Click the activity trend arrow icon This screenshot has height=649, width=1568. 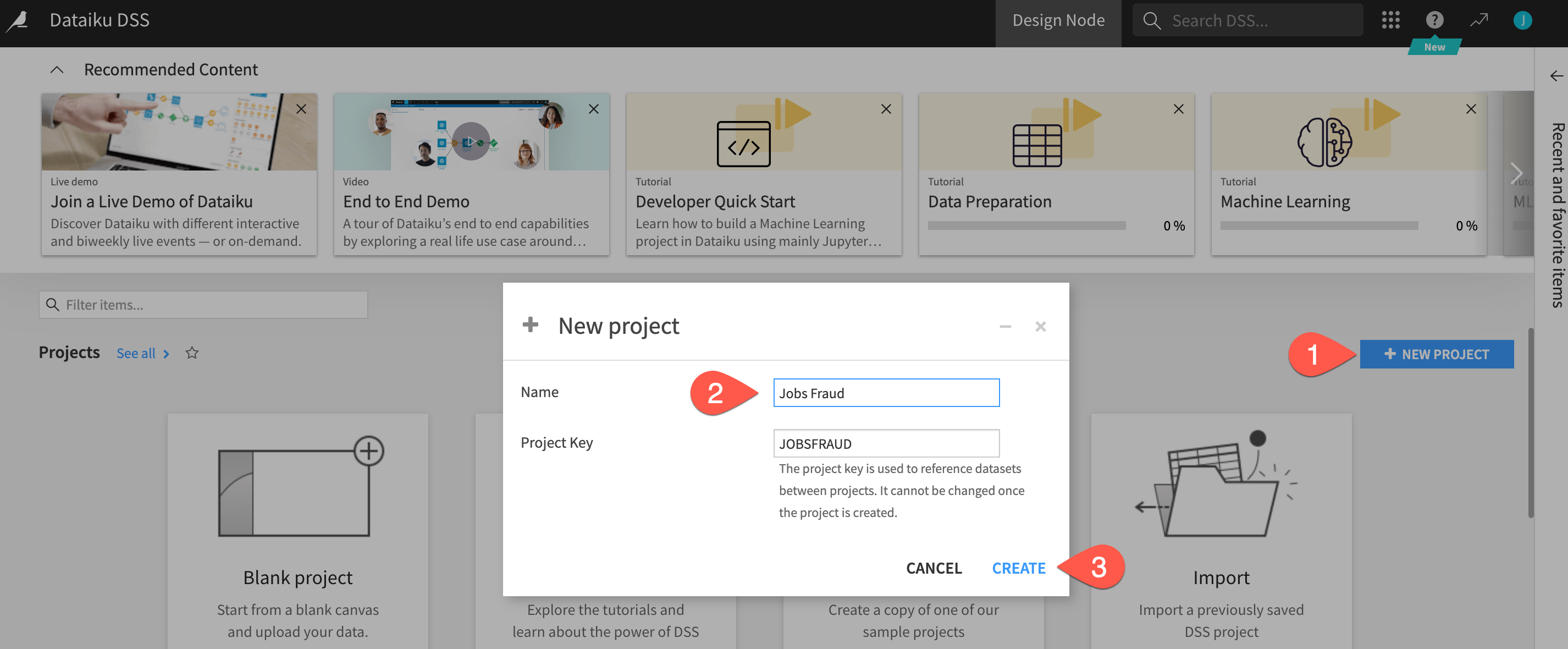[x=1478, y=20]
